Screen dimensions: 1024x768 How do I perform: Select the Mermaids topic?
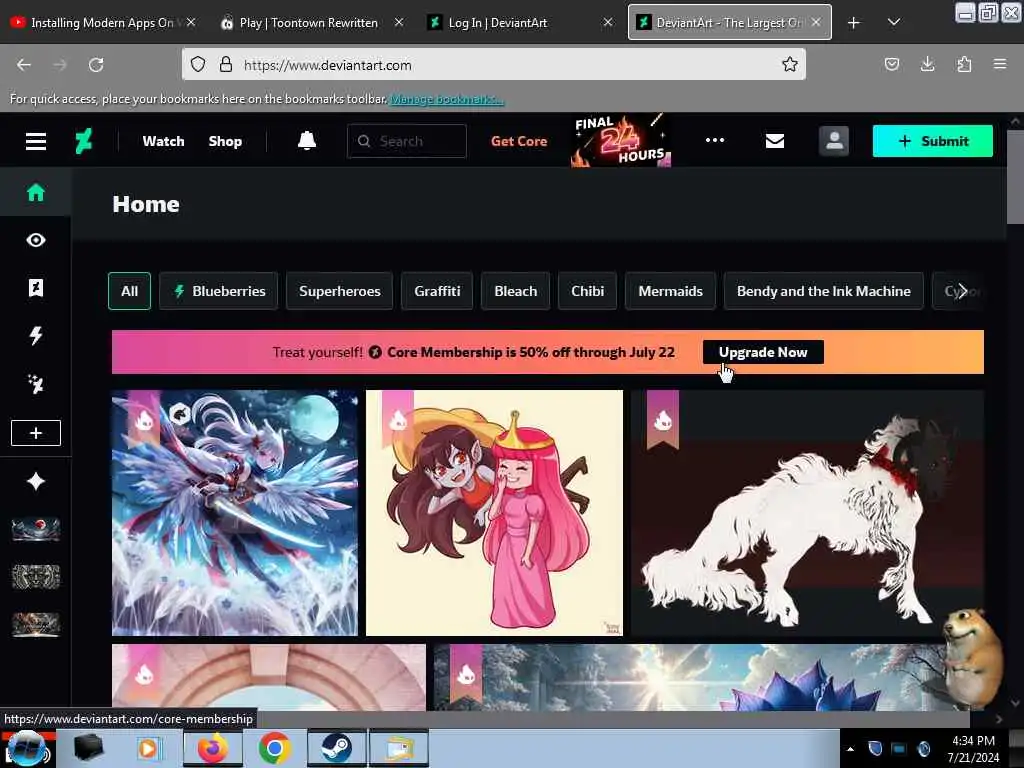coord(670,291)
